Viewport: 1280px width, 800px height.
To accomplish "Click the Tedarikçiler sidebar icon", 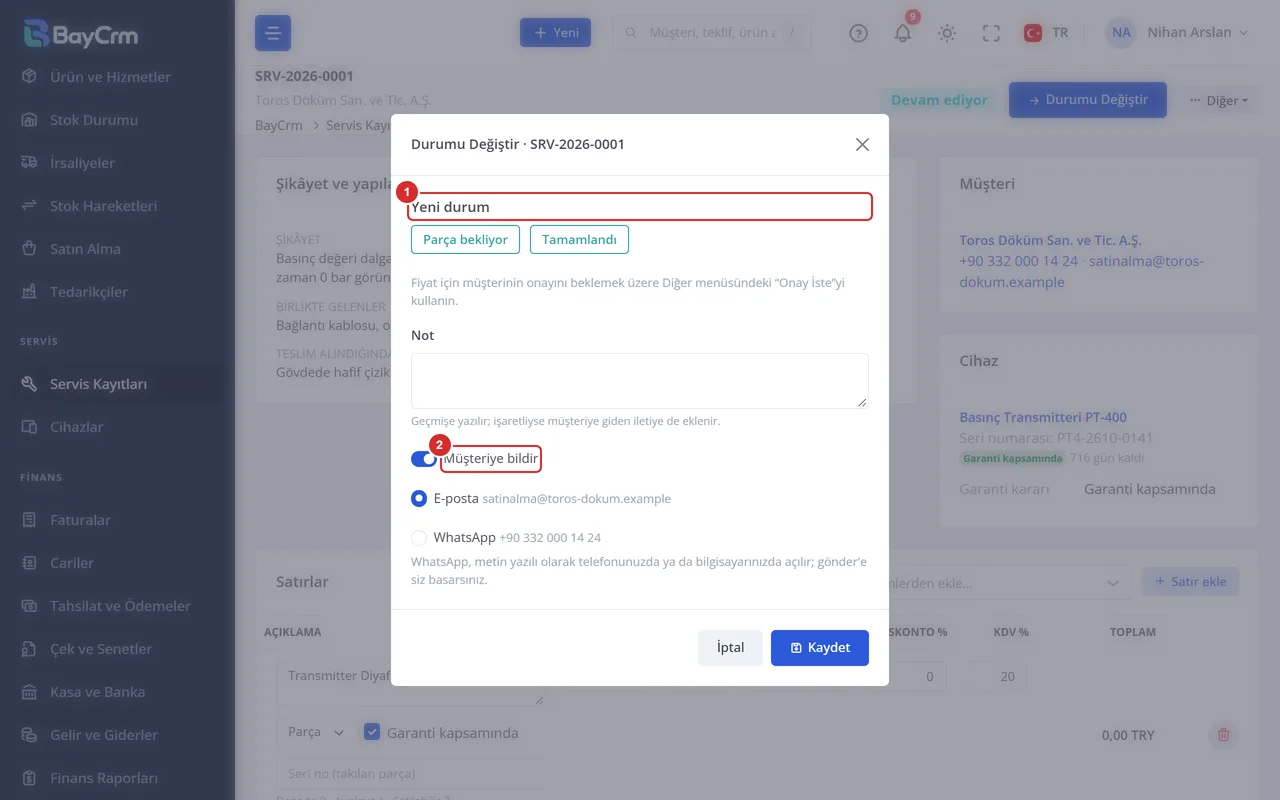I will click(x=30, y=292).
